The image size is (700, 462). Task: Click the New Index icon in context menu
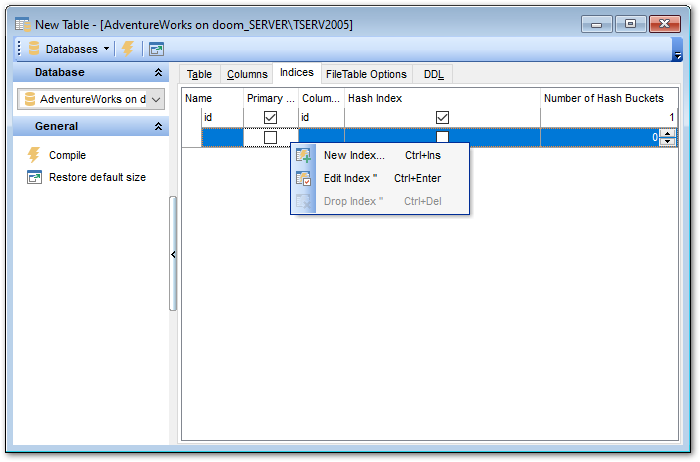tap(304, 155)
